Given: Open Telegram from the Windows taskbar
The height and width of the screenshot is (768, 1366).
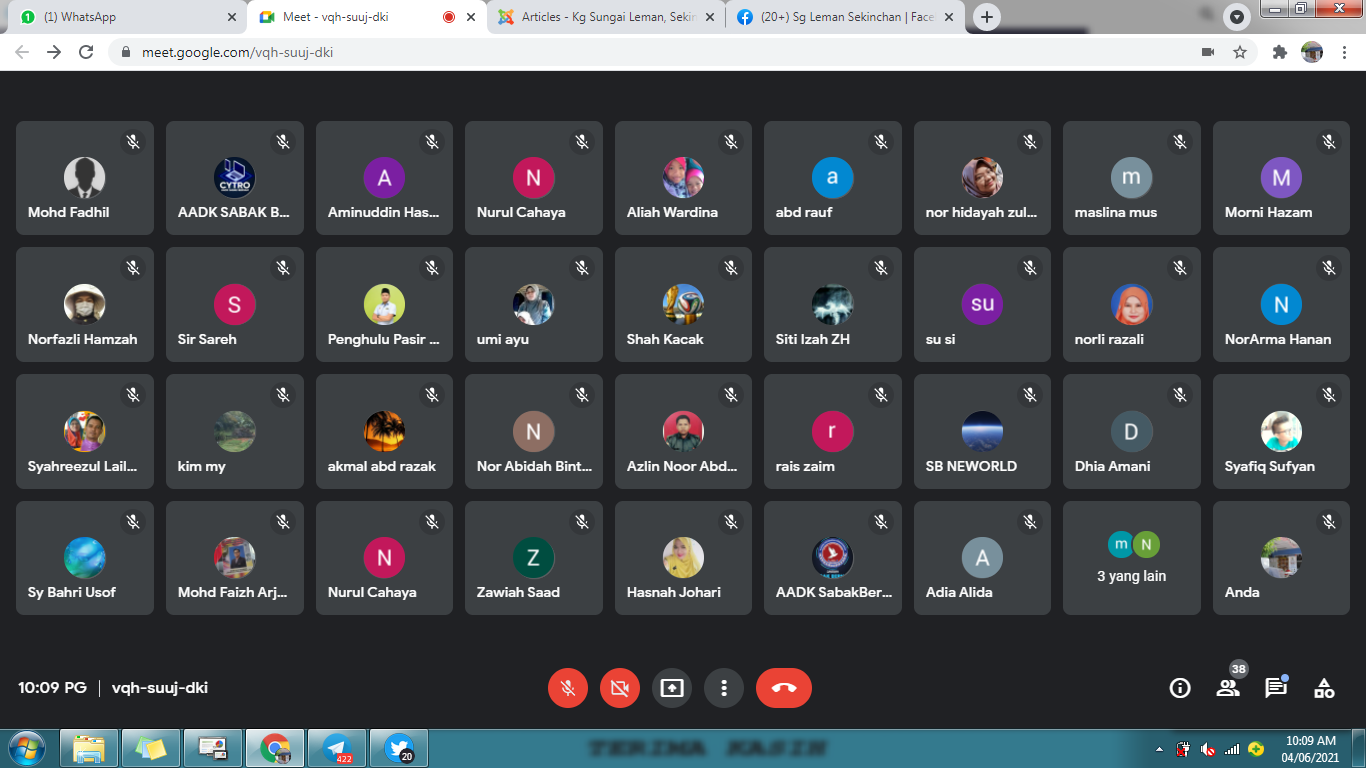Looking at the screenshot, I should tap(337, 748).
